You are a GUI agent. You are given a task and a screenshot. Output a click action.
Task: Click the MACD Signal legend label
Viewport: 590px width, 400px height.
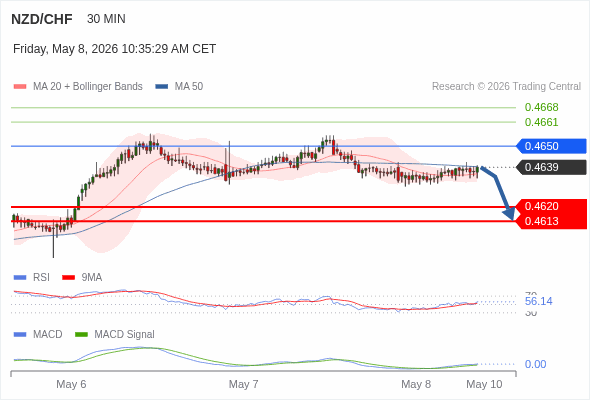point(125,335)
